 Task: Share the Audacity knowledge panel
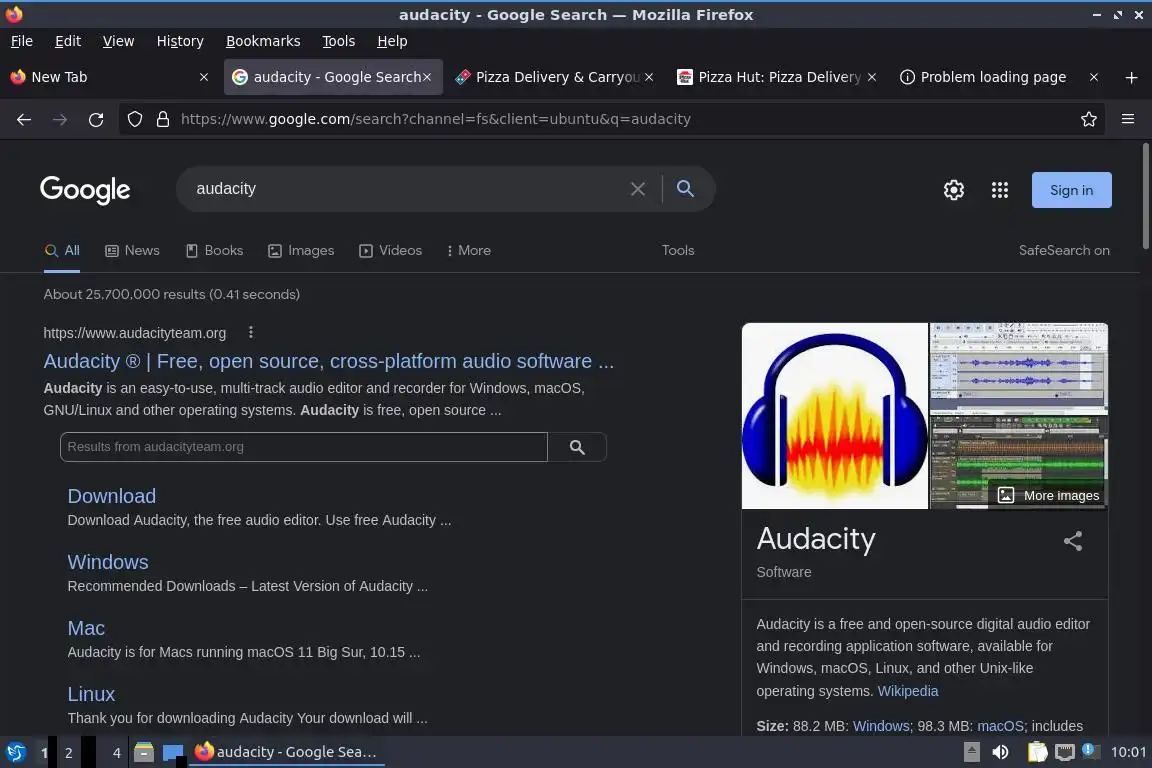click(x=1073, y=542)
